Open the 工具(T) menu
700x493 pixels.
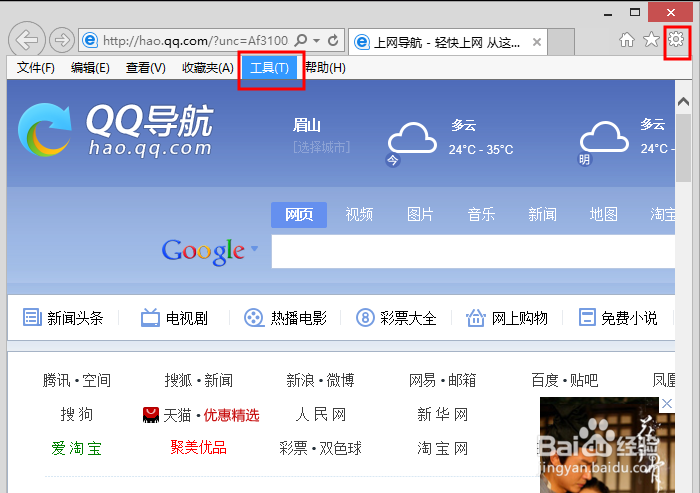click(270, 68)
